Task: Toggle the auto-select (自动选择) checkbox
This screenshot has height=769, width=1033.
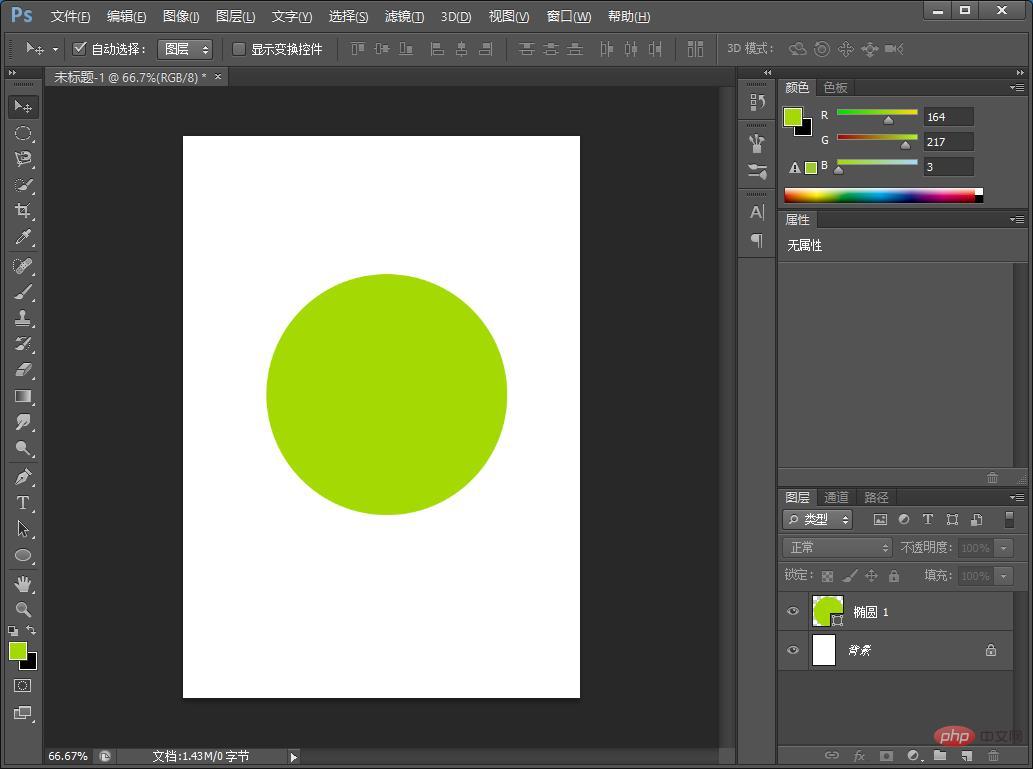Action: [x=80, y=48]
